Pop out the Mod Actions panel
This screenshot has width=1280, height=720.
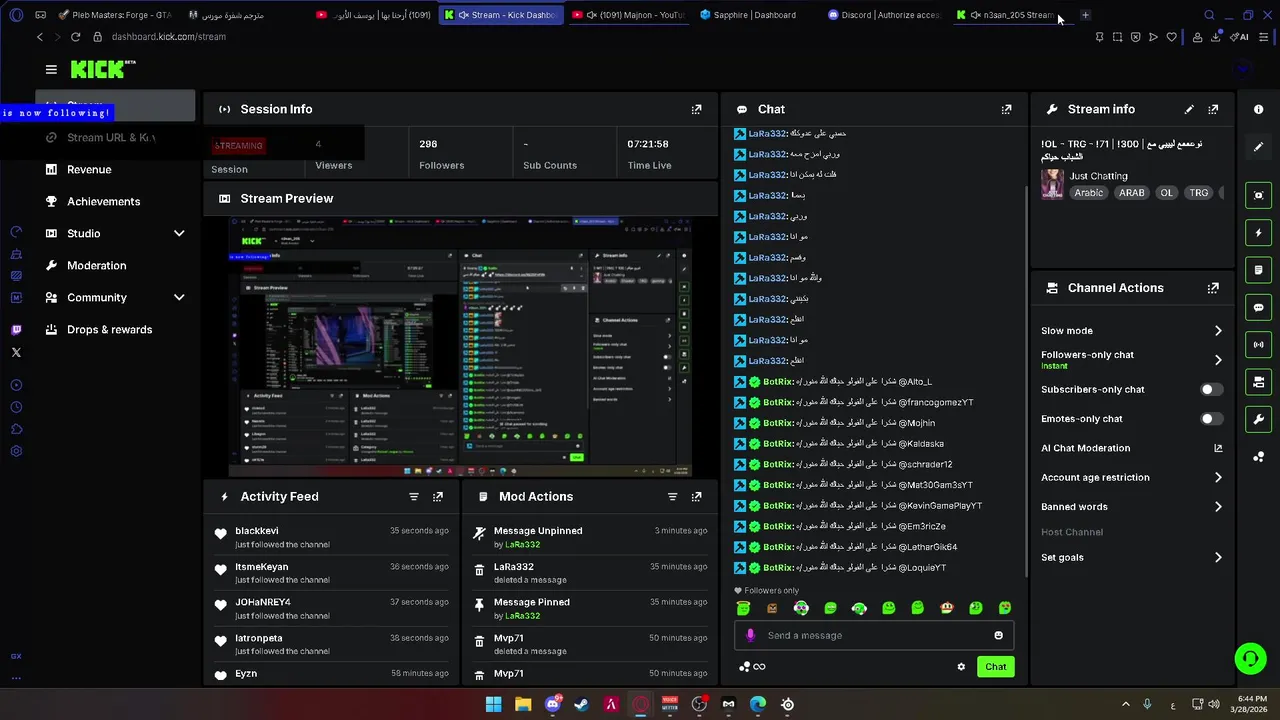point(696,496)
